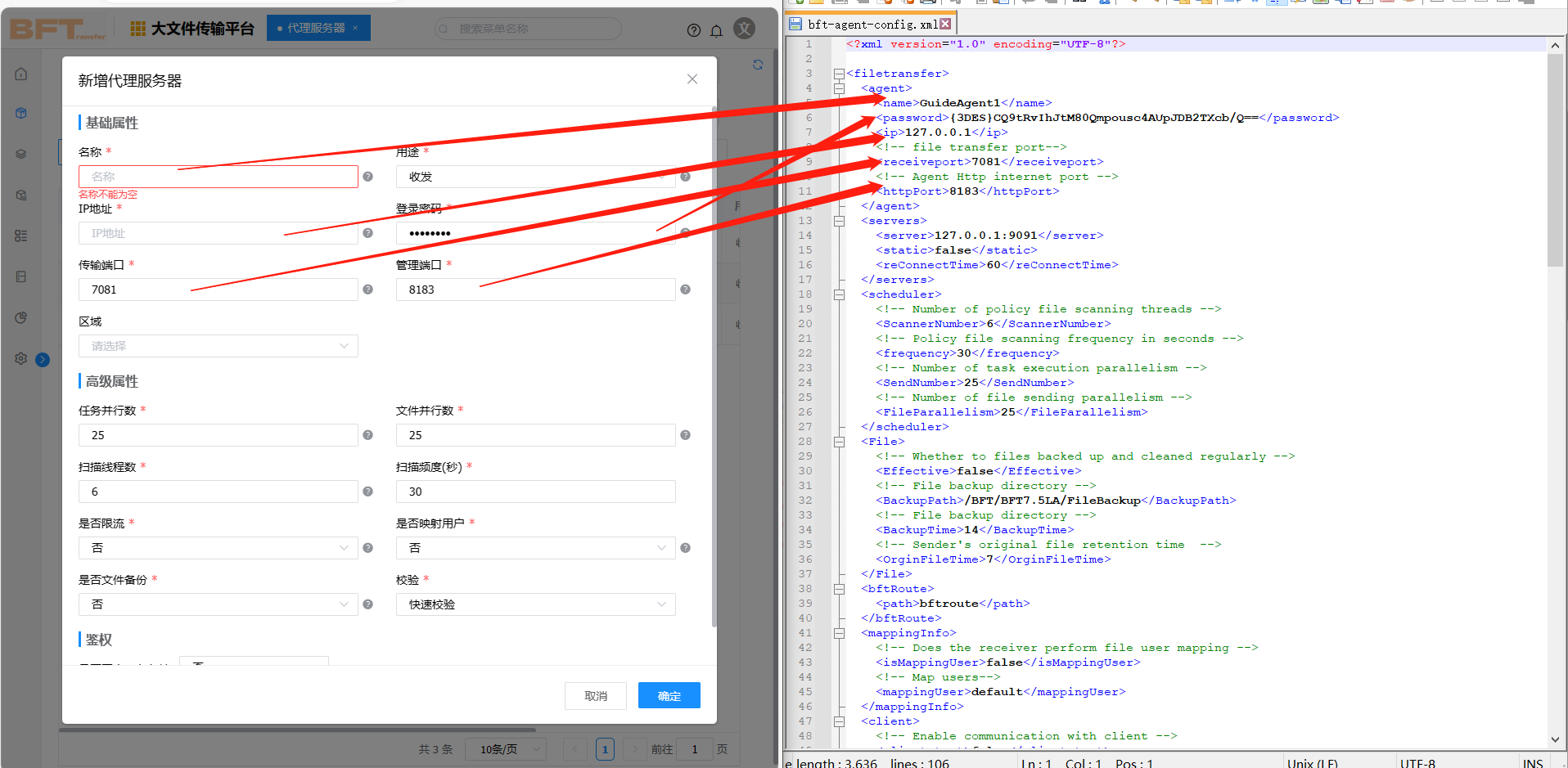
Task: Expand sidebar with the blue arrow button
Action: point(43,359)
